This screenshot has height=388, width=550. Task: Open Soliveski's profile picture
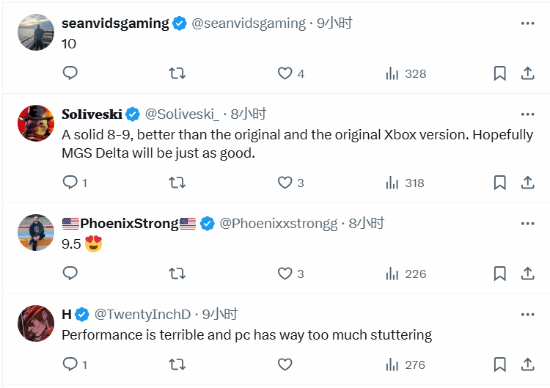point(36,123)
